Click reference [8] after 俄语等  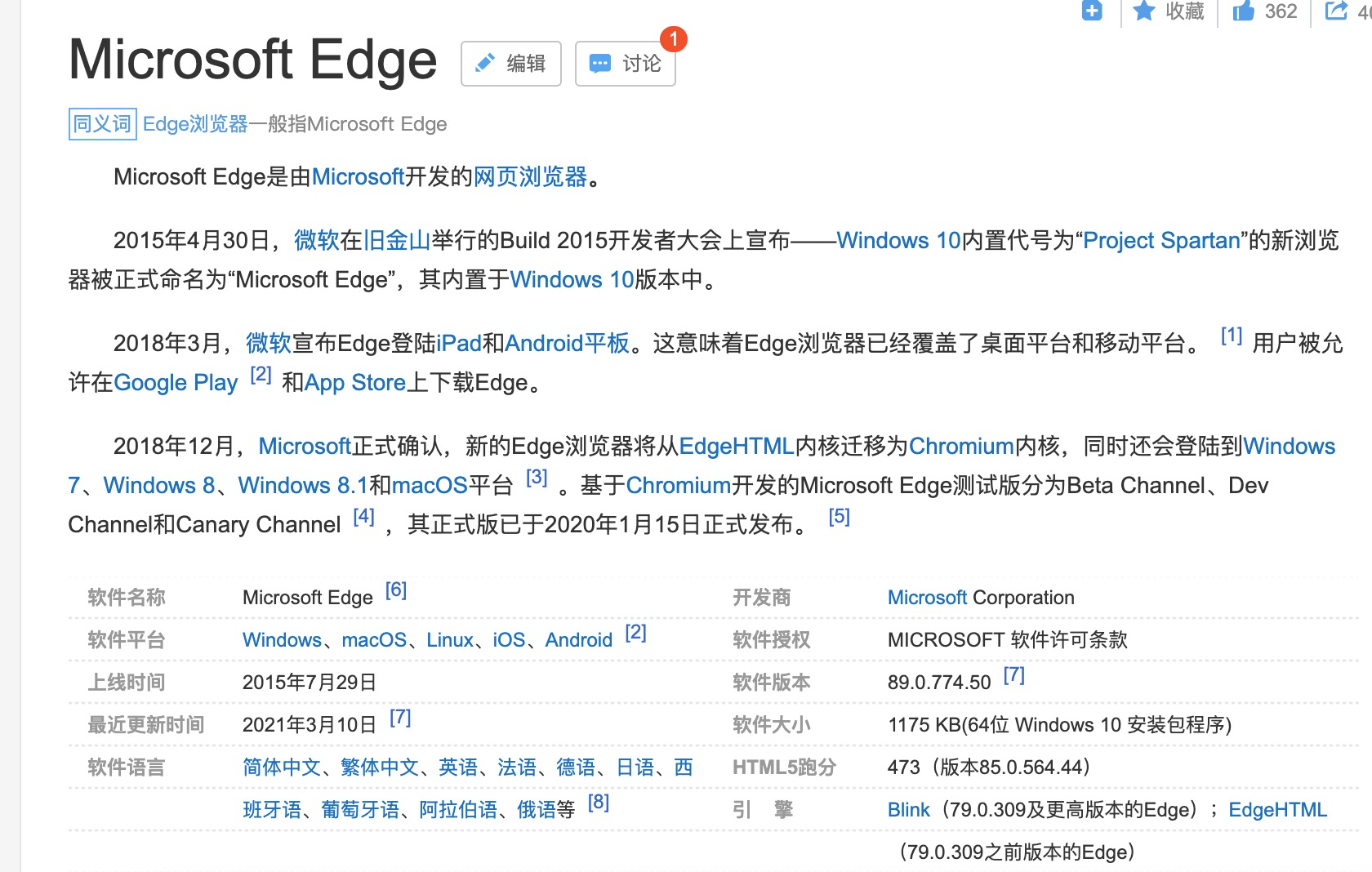[599, 803]
